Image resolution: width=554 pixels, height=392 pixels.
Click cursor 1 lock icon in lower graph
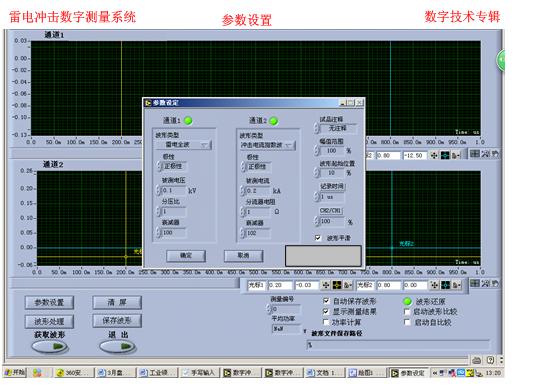tap(348, 285)
